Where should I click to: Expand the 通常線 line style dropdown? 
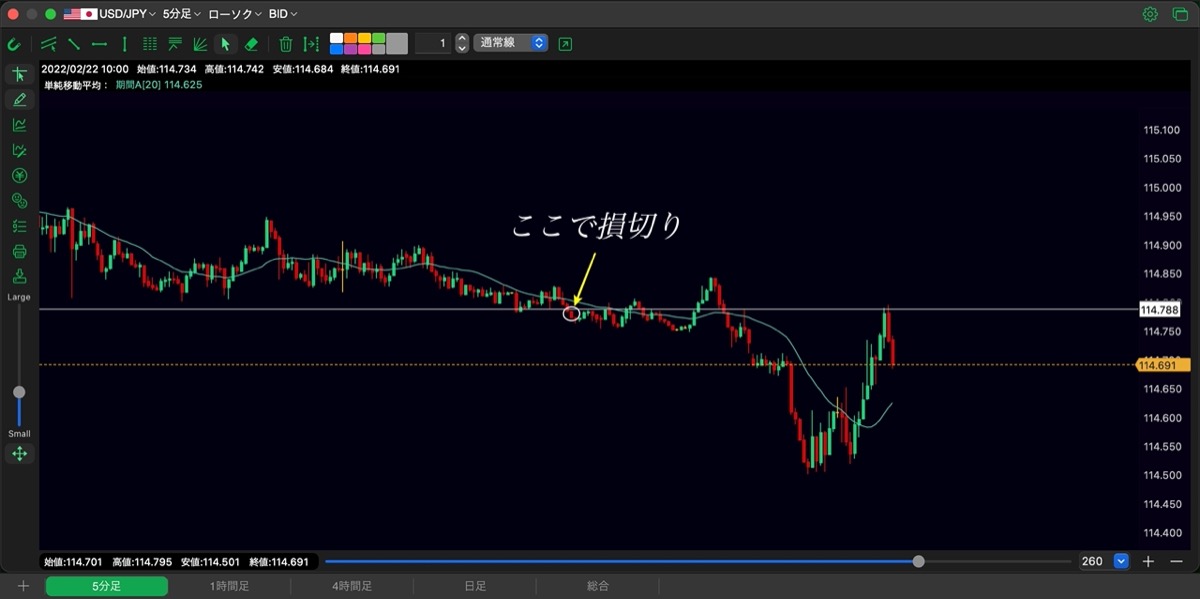(x=510, y=43)
